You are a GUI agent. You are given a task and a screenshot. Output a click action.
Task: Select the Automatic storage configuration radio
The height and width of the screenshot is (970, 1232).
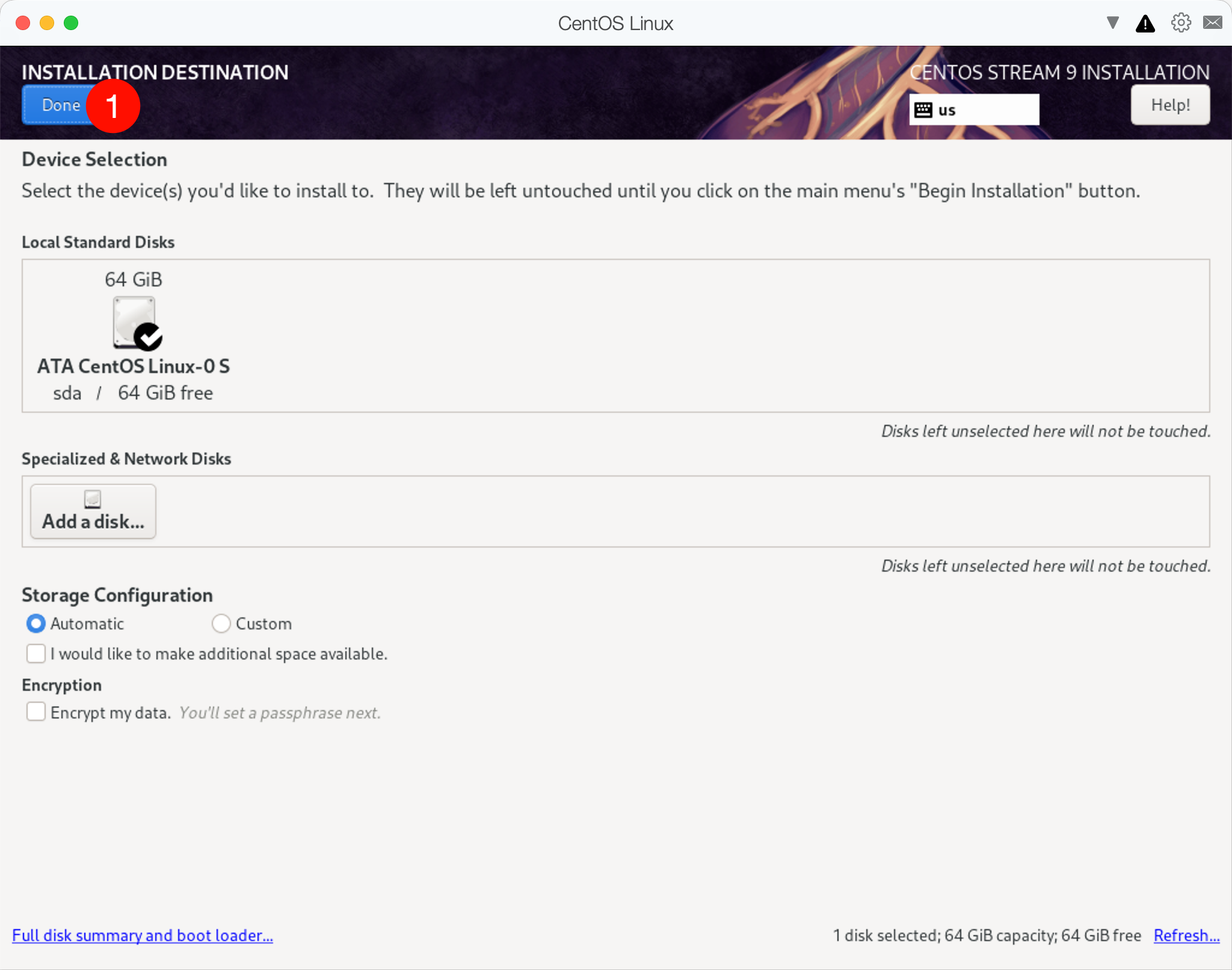tap(36, 623)
